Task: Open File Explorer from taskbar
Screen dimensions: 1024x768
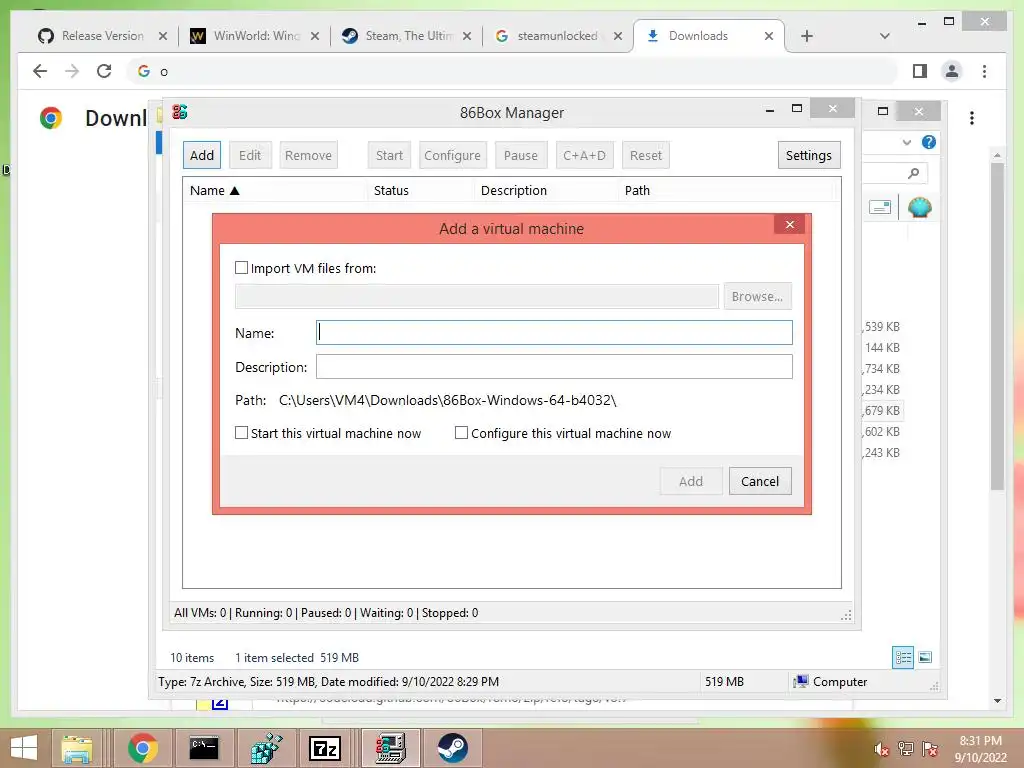Action: 77,748
